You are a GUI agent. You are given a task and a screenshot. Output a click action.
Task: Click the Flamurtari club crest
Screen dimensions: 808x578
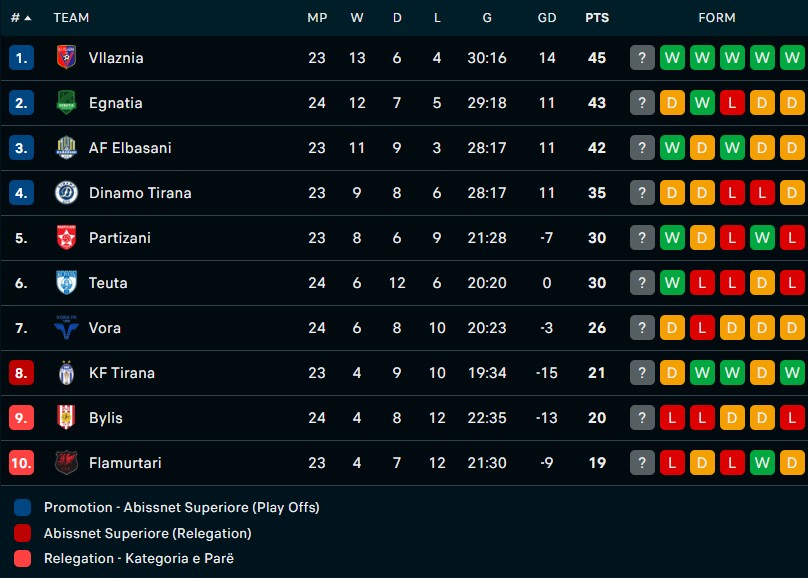(66, 463)
